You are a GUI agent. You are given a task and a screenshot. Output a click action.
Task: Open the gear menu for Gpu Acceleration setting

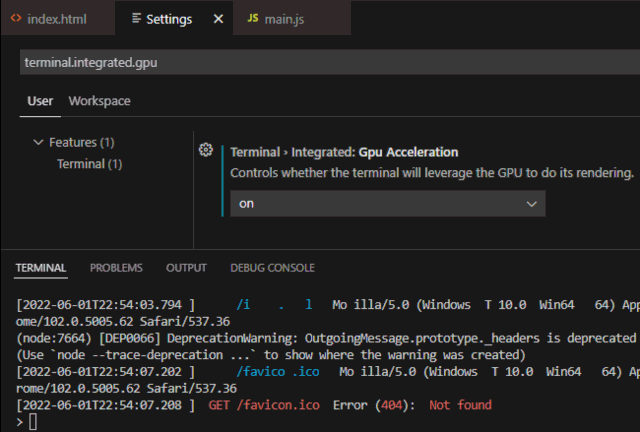206,150
